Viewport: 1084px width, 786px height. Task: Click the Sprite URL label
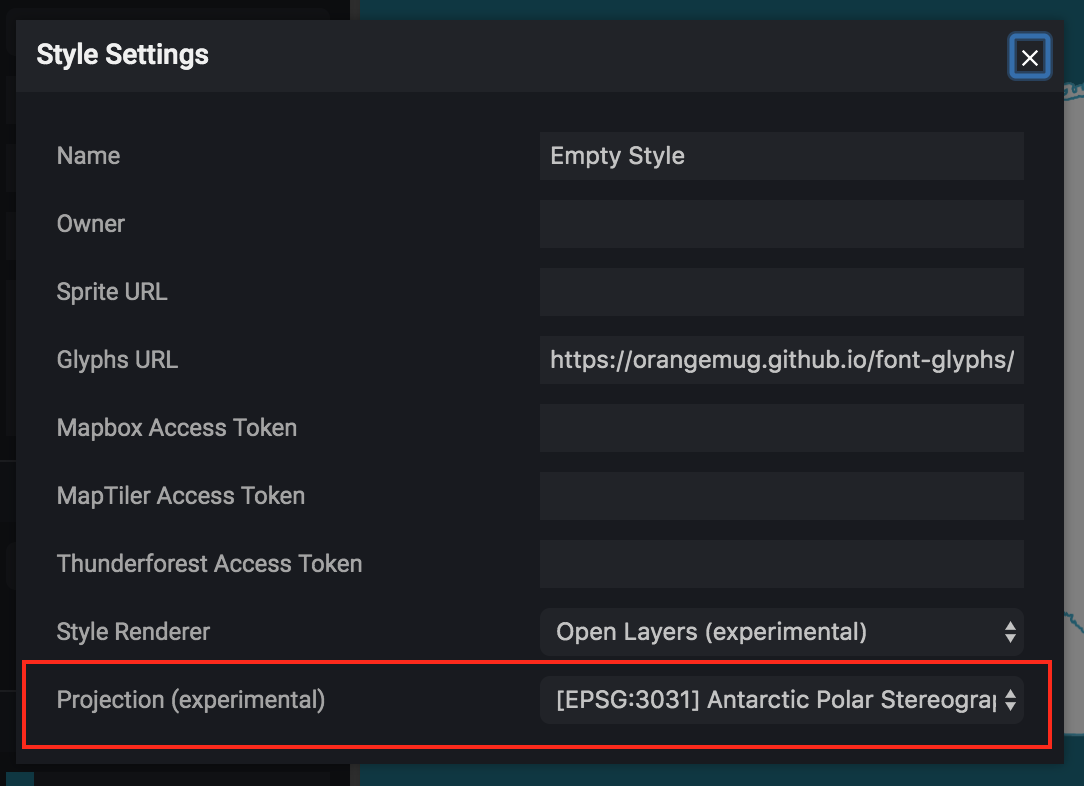112,292
